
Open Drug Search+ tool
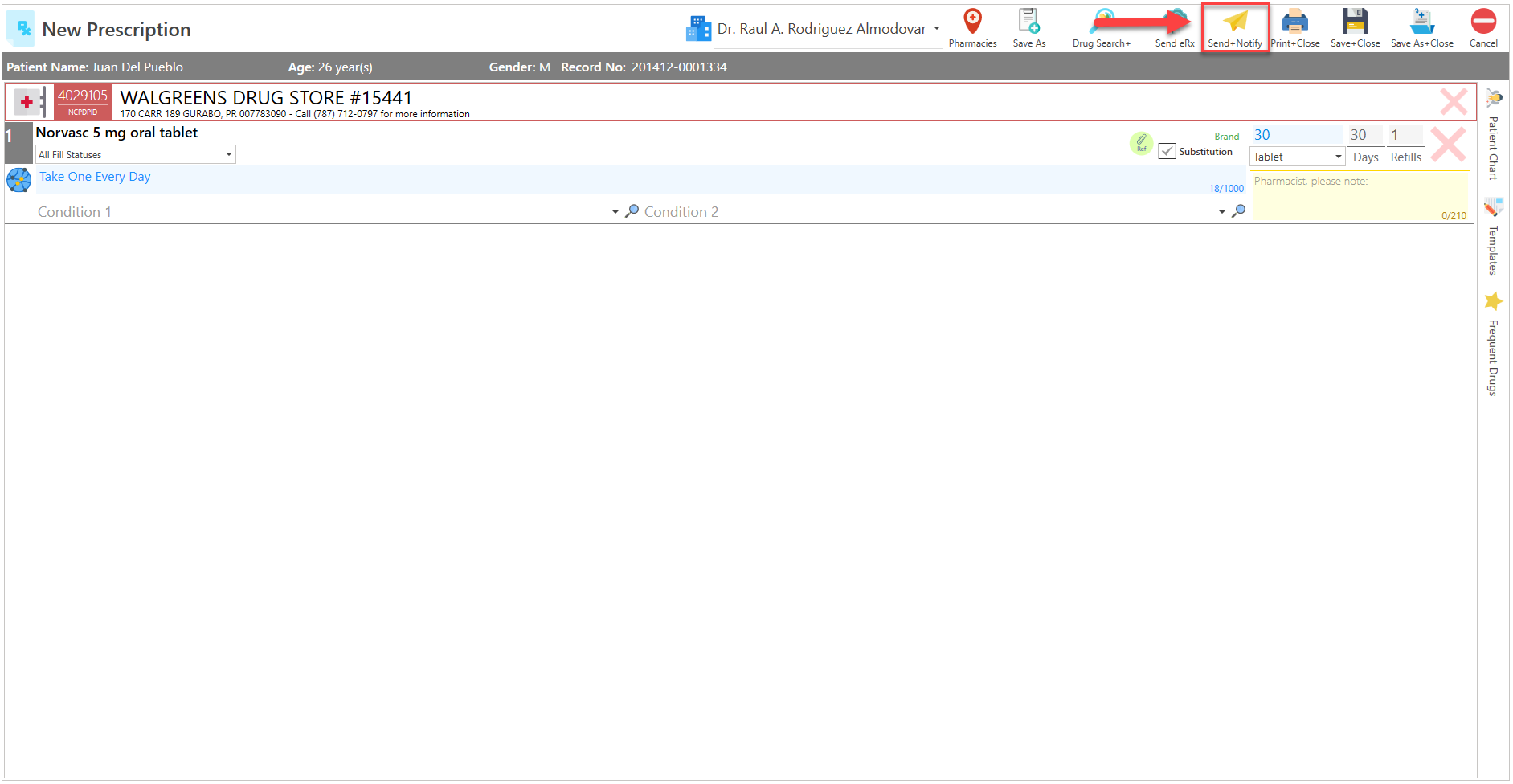pyautogui.click(x=1102, y=28)
